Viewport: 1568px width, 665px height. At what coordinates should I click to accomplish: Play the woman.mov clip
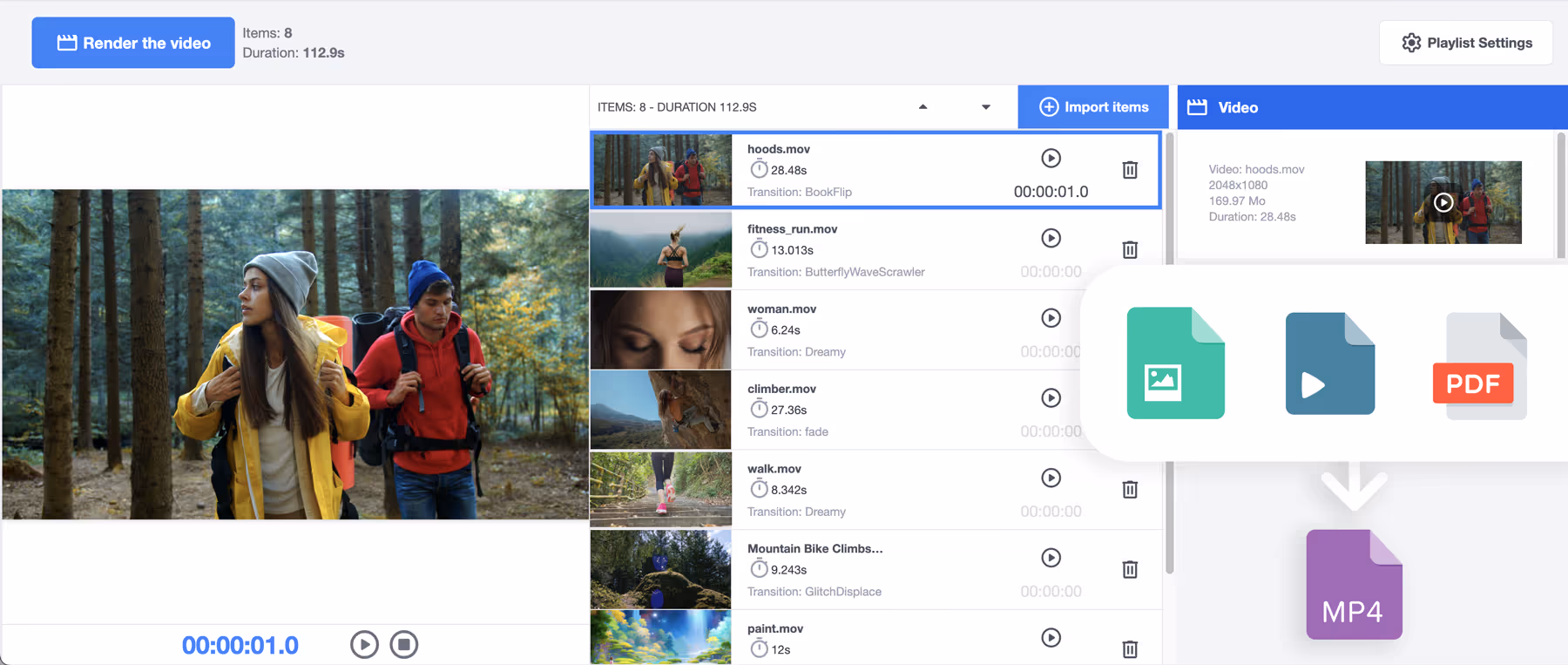[1051, 318]
